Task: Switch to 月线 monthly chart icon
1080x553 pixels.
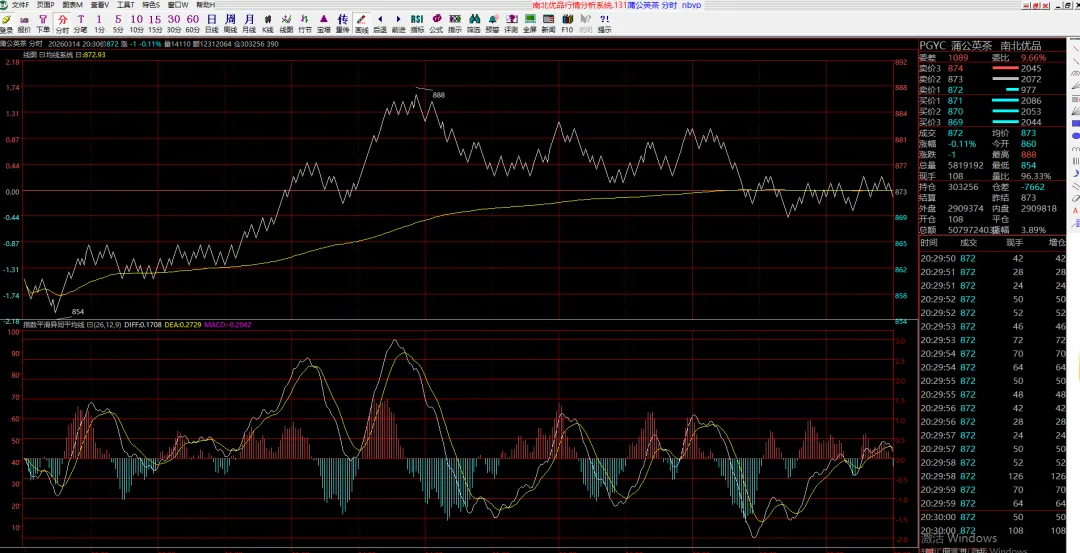Action: tap(249, 23)
